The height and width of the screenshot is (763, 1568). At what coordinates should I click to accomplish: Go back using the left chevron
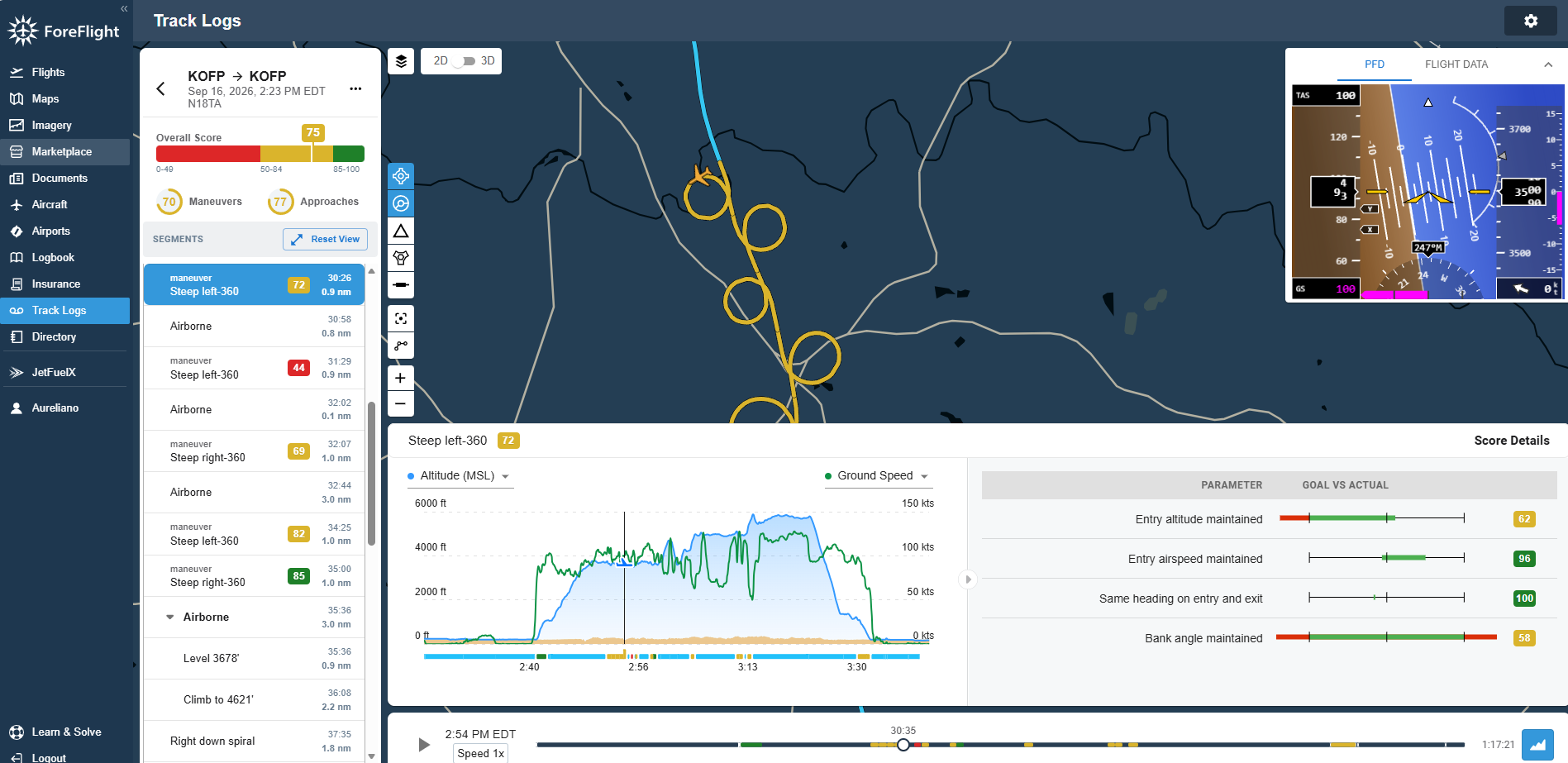161,88
